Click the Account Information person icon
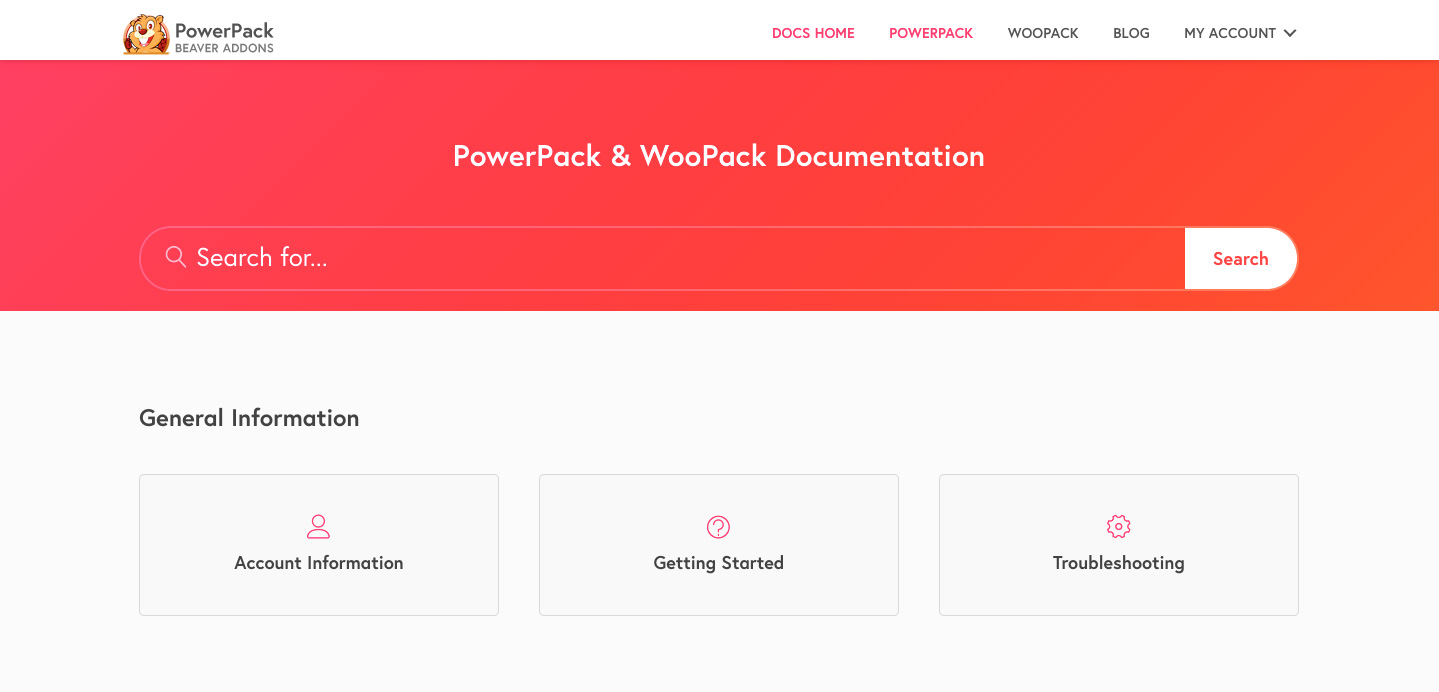Screen dimensions: 1439x692 pos(318,526)
